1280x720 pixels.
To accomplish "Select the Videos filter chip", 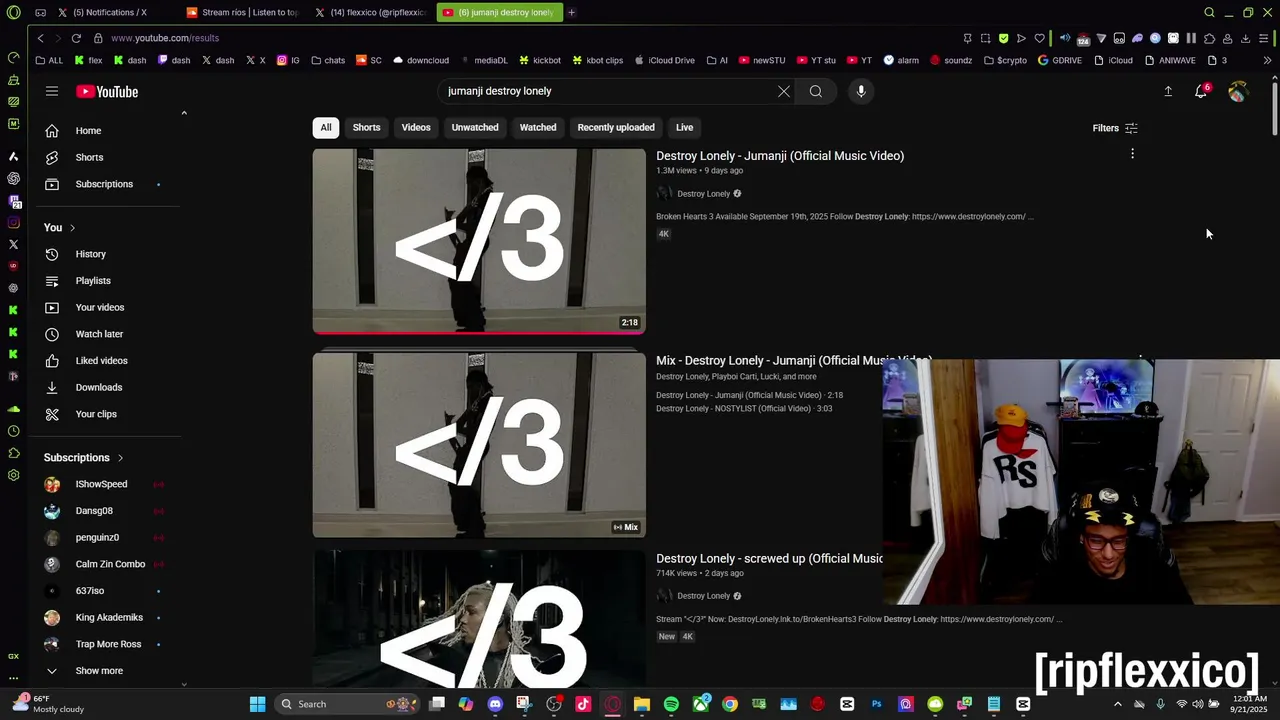I will (416, 127).
